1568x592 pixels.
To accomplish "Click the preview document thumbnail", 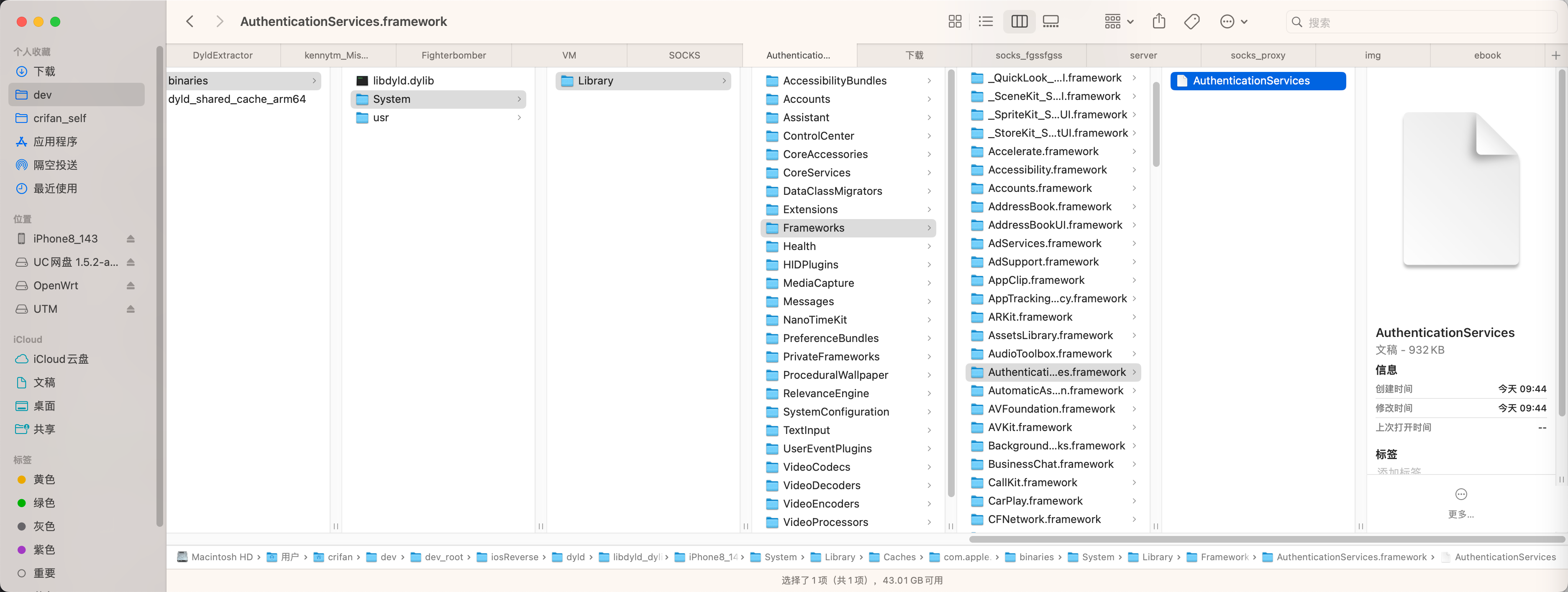I will coord(1461,189).
